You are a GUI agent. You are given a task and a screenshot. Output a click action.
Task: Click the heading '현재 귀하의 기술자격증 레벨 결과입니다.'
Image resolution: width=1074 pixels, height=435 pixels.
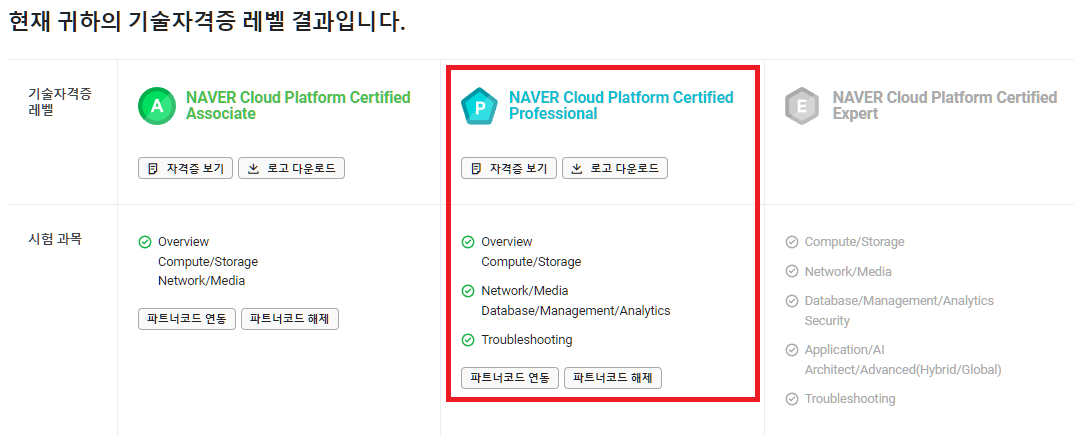(x=208, y=22)
